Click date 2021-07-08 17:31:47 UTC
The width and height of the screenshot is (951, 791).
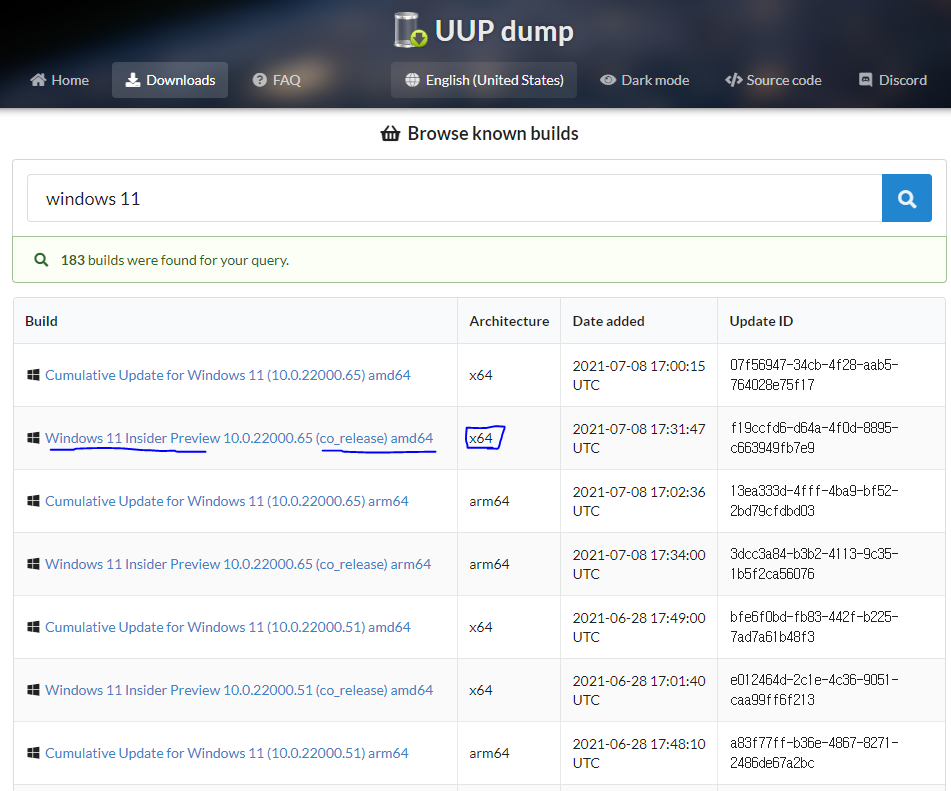pos(639,439)
